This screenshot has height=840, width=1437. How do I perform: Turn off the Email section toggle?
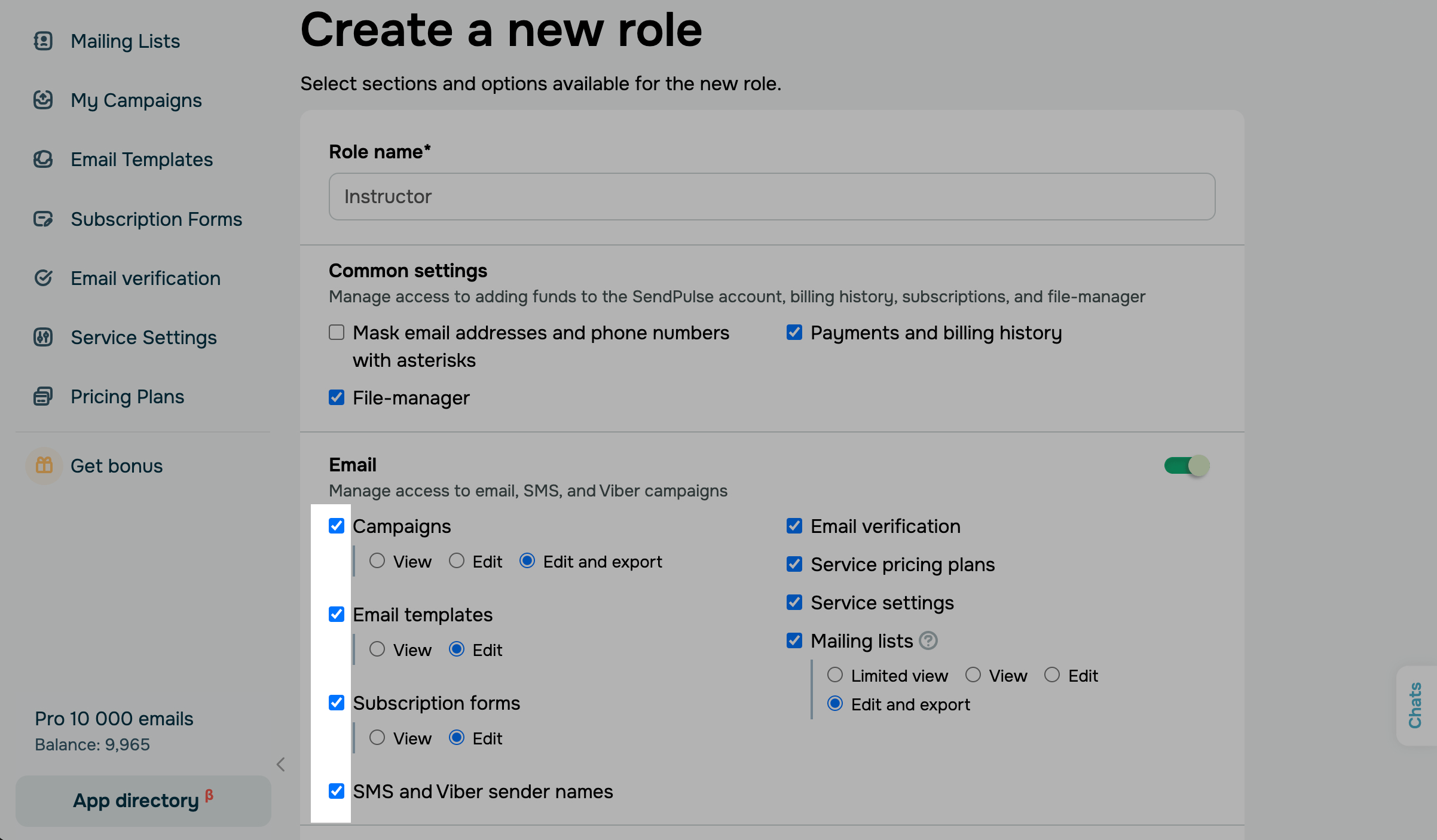tap(1187, 465)
